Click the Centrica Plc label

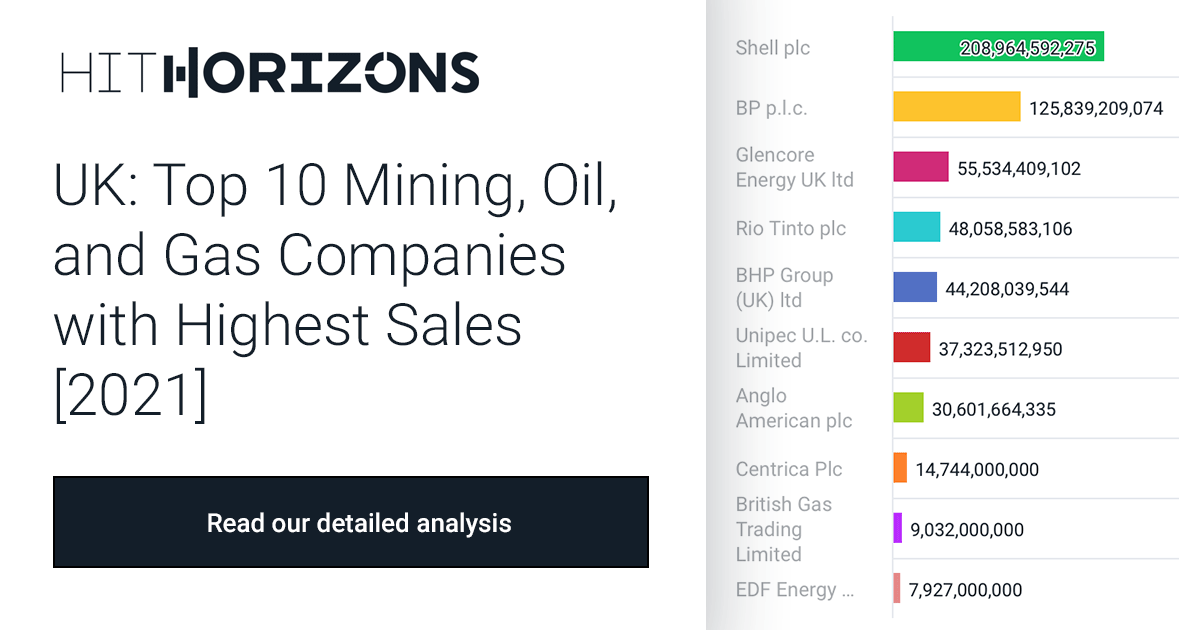coord(789,469)
